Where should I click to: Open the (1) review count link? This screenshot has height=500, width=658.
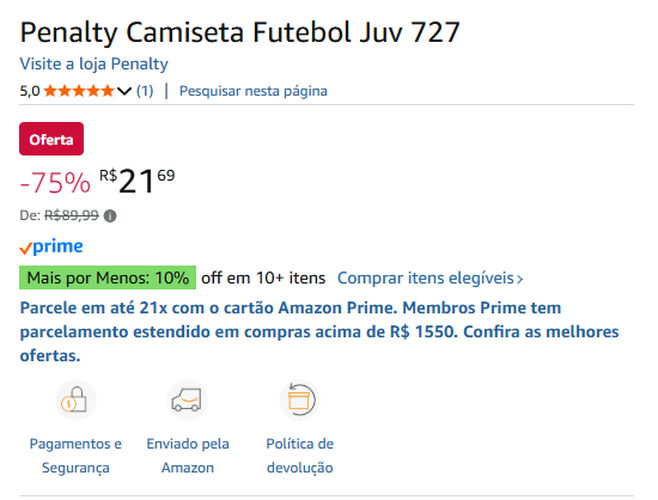145,91
